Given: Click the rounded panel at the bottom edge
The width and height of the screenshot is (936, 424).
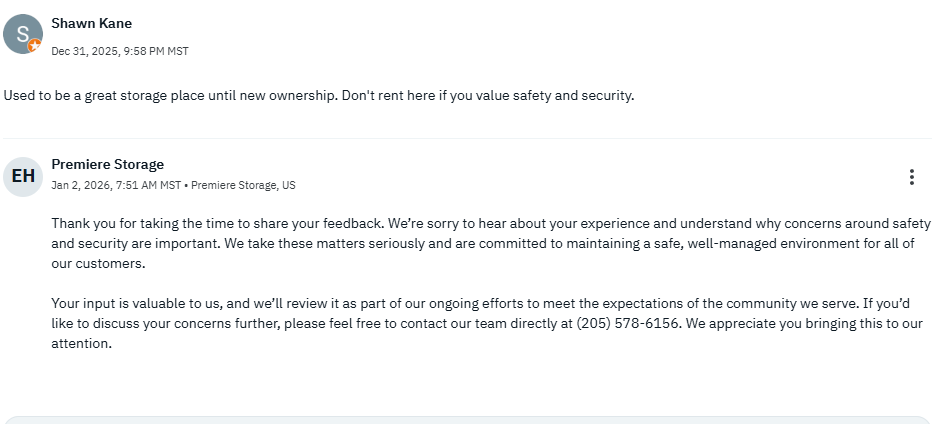Looking at the screenshot, I should (x=467, y=419).
